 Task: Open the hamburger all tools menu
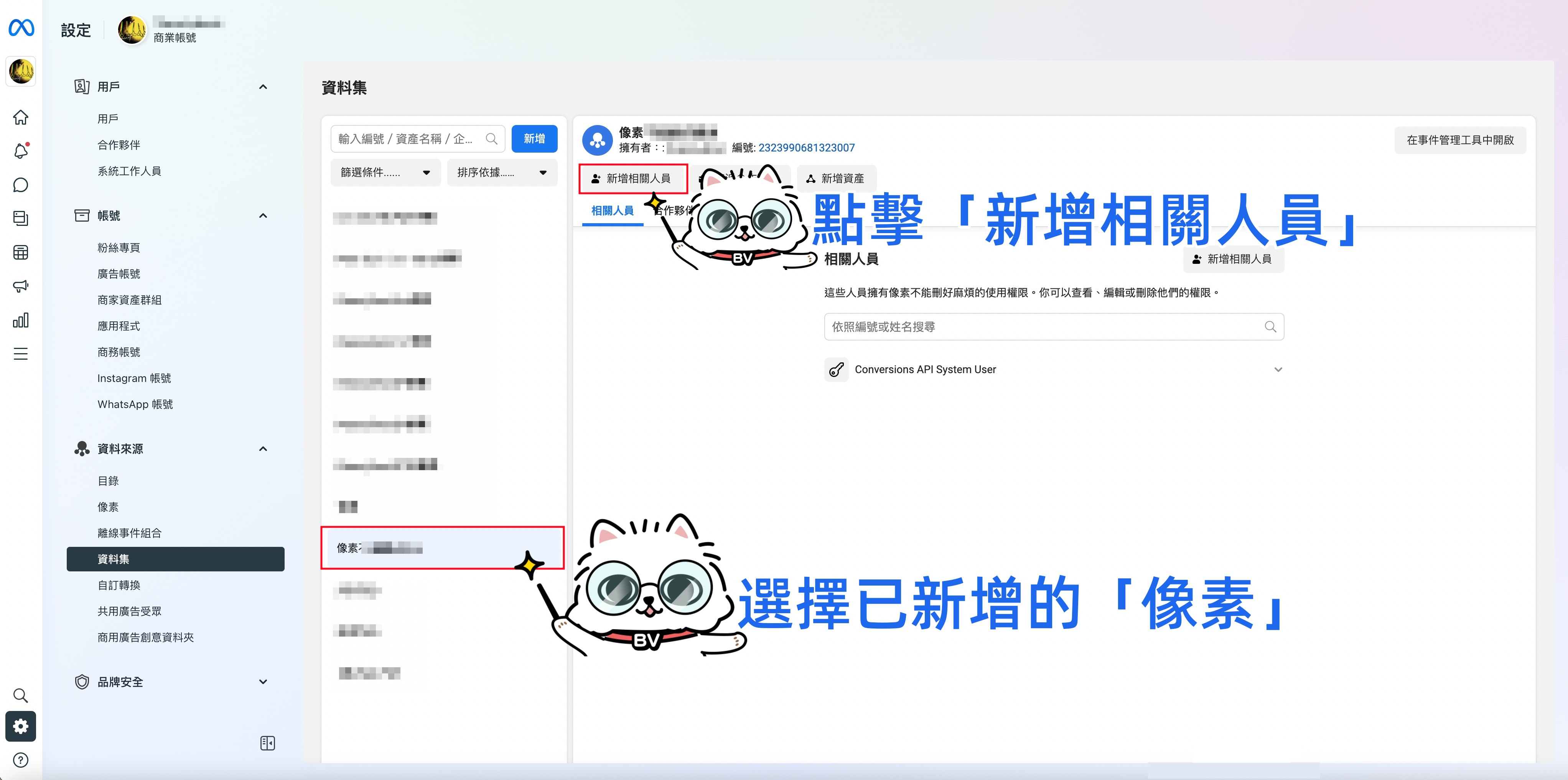(21, 354)
